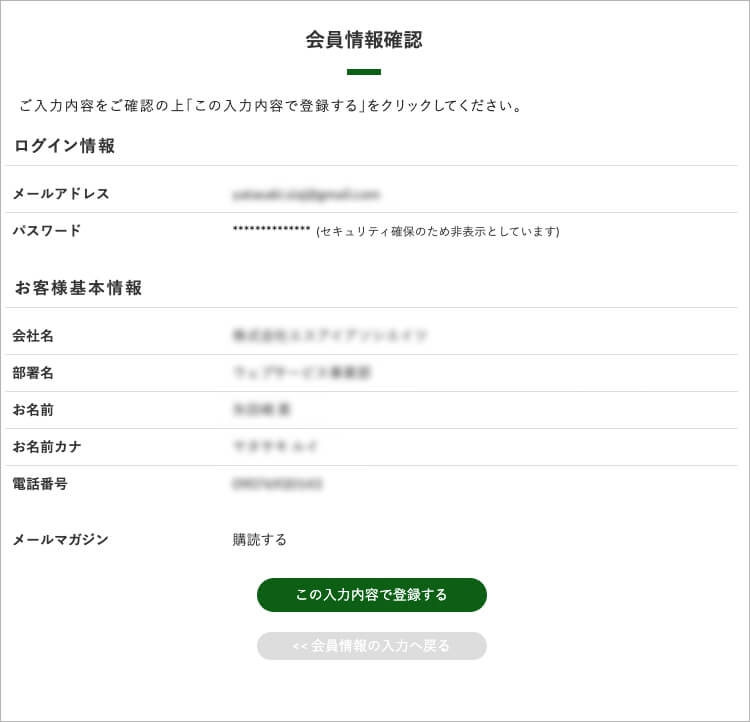The width and height of the screenshot is (750, 722).
Task: Click the grey 会員情報の入力へ戻る button
Action: 371,646
